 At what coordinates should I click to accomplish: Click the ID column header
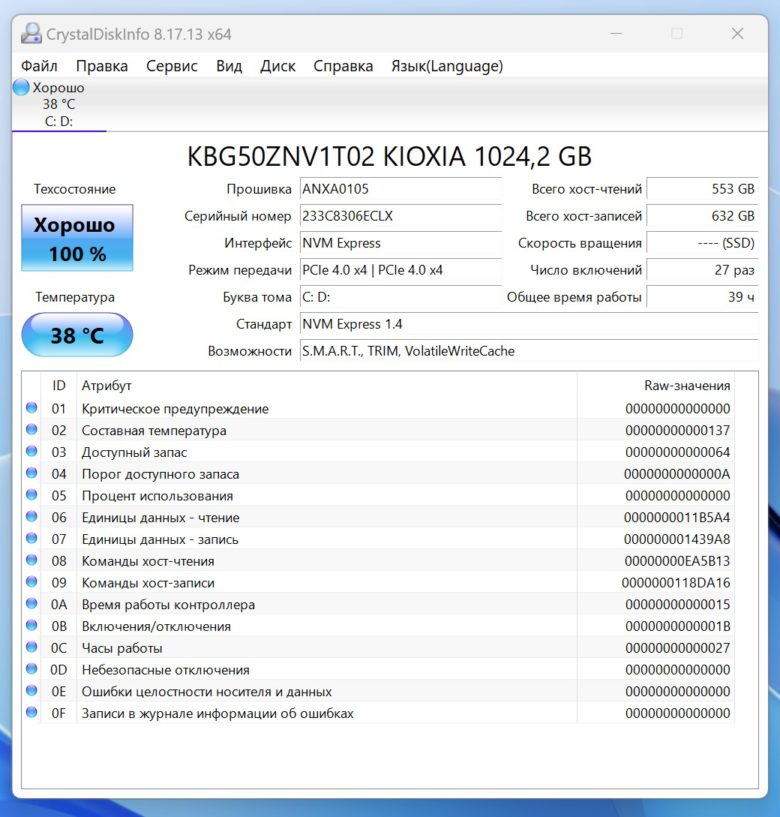(59, 386)
